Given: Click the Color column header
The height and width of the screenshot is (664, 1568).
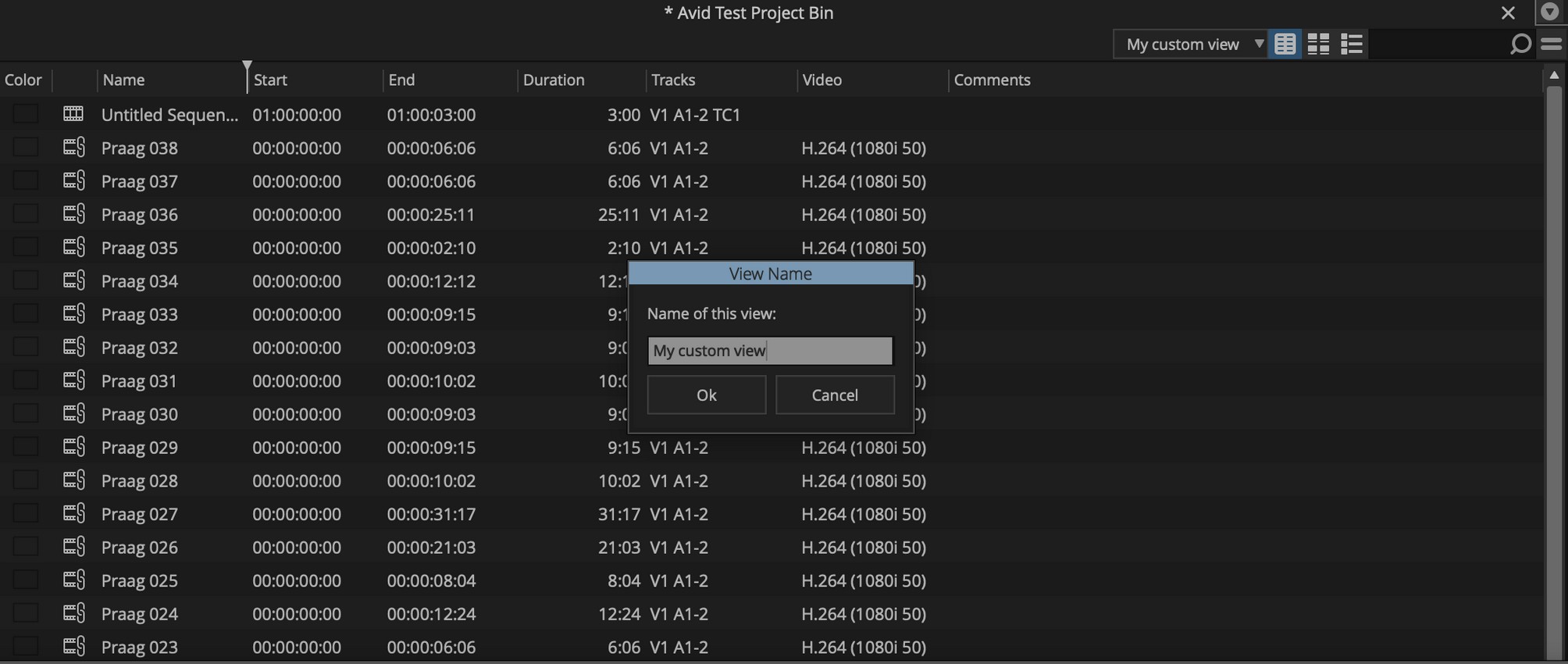Looking at the screenshot, I should point(23,80).
